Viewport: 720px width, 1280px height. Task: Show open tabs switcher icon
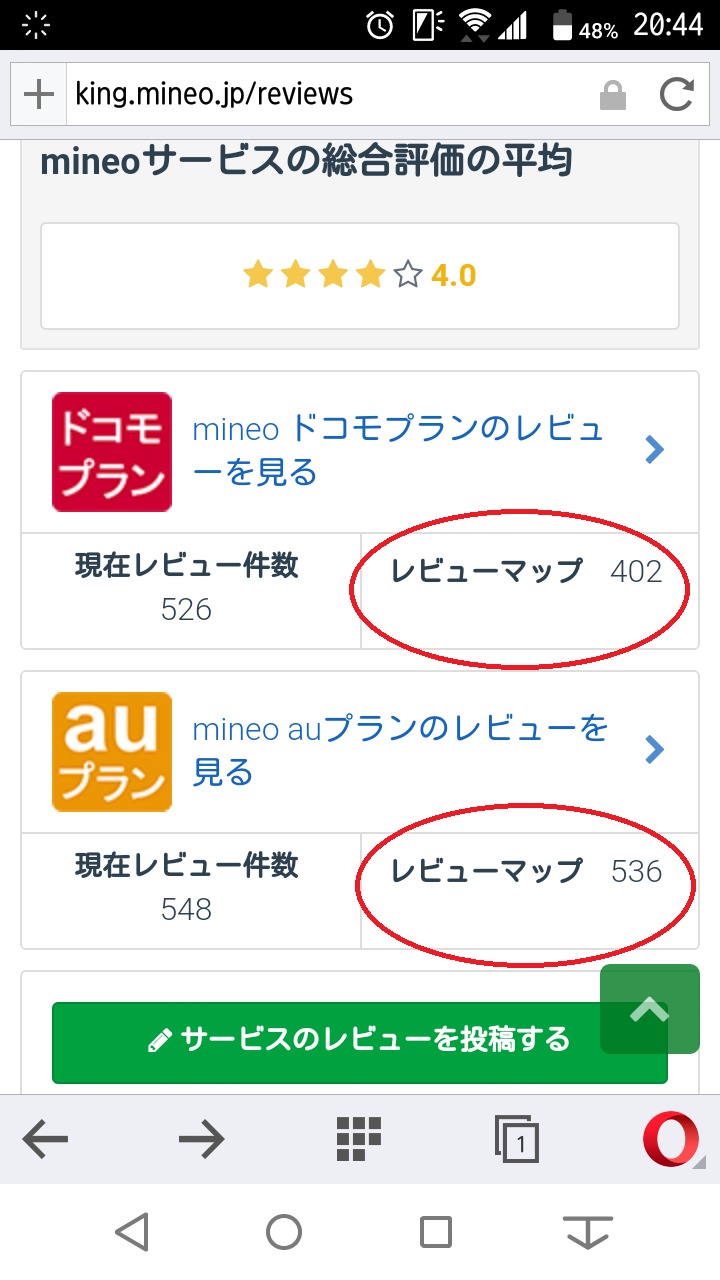[517, 1139]
